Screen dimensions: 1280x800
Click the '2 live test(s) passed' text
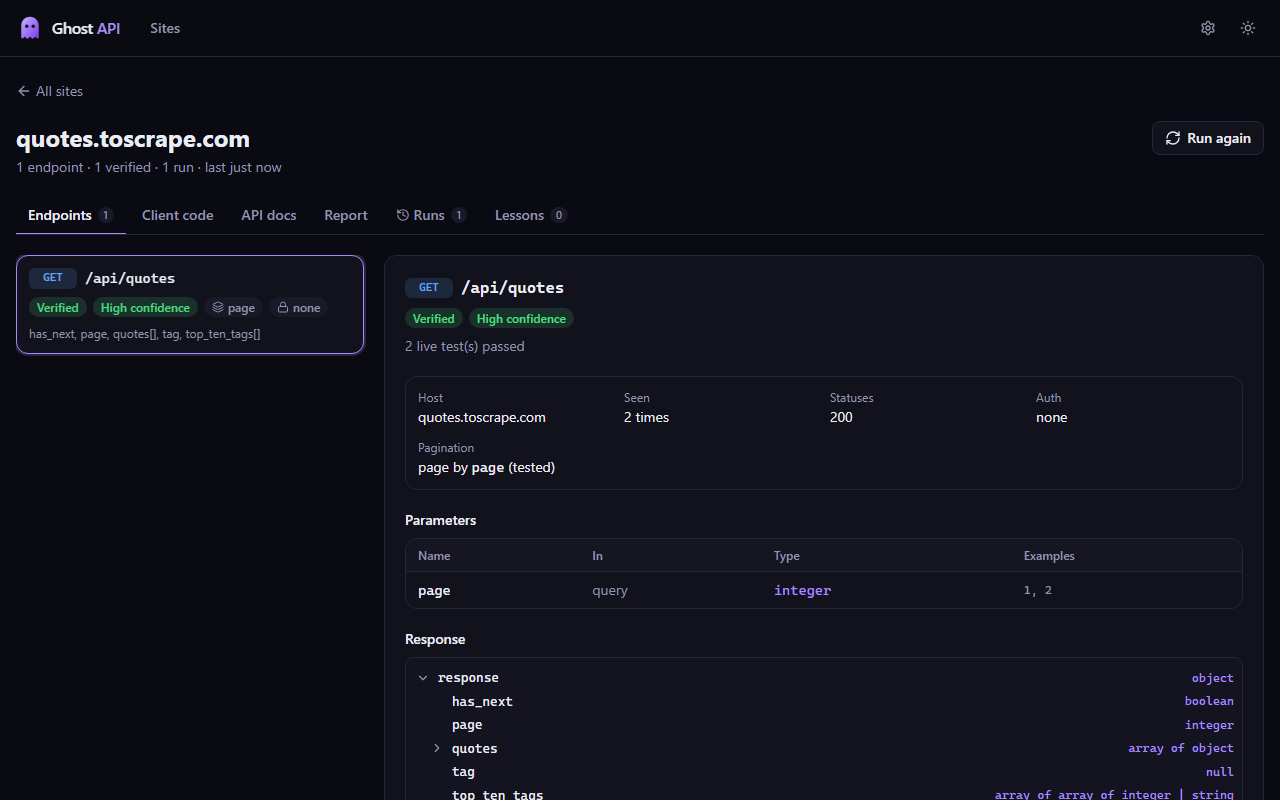coord(465,346)
